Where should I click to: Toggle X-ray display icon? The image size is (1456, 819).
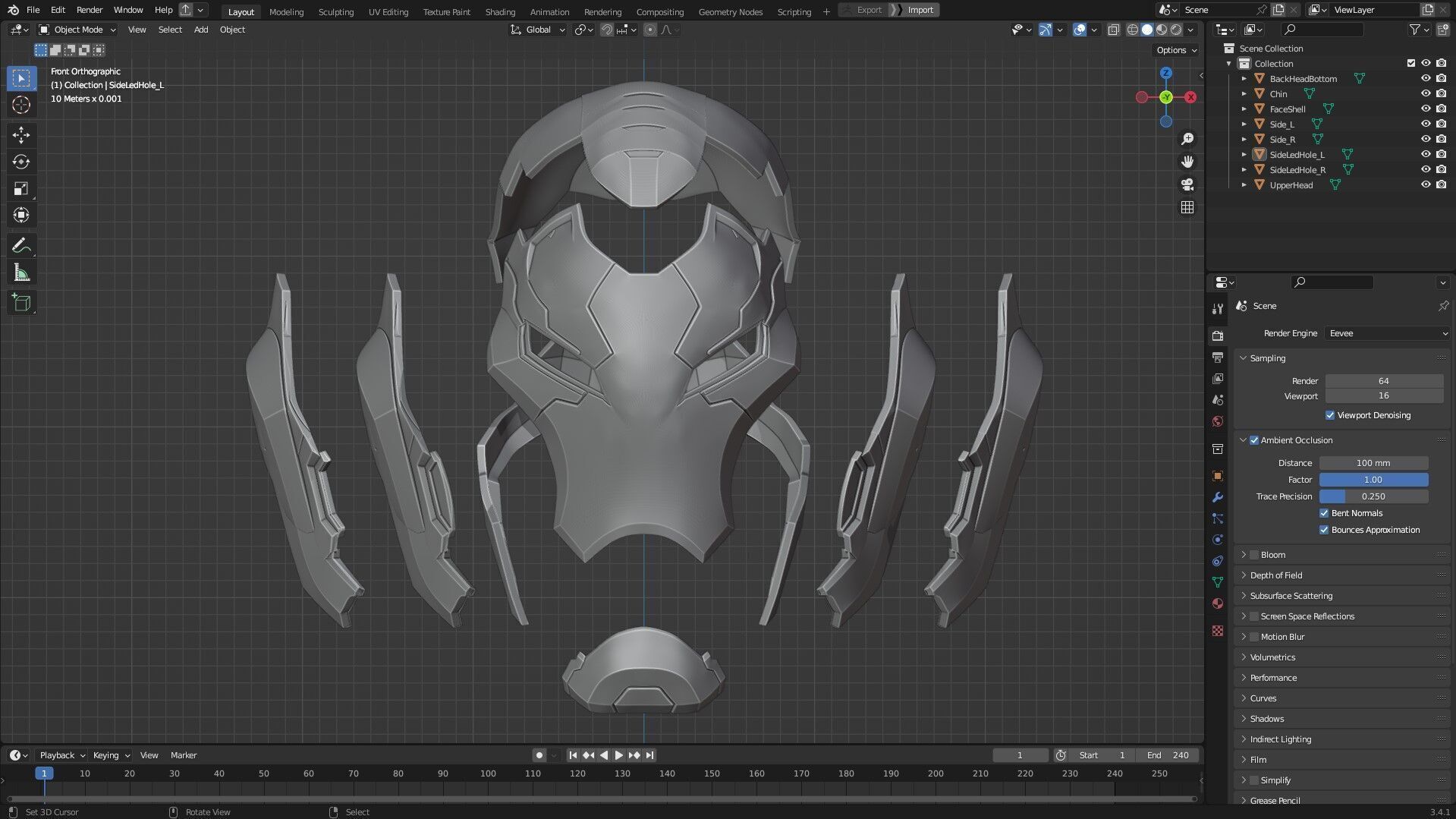point(1113,30)
